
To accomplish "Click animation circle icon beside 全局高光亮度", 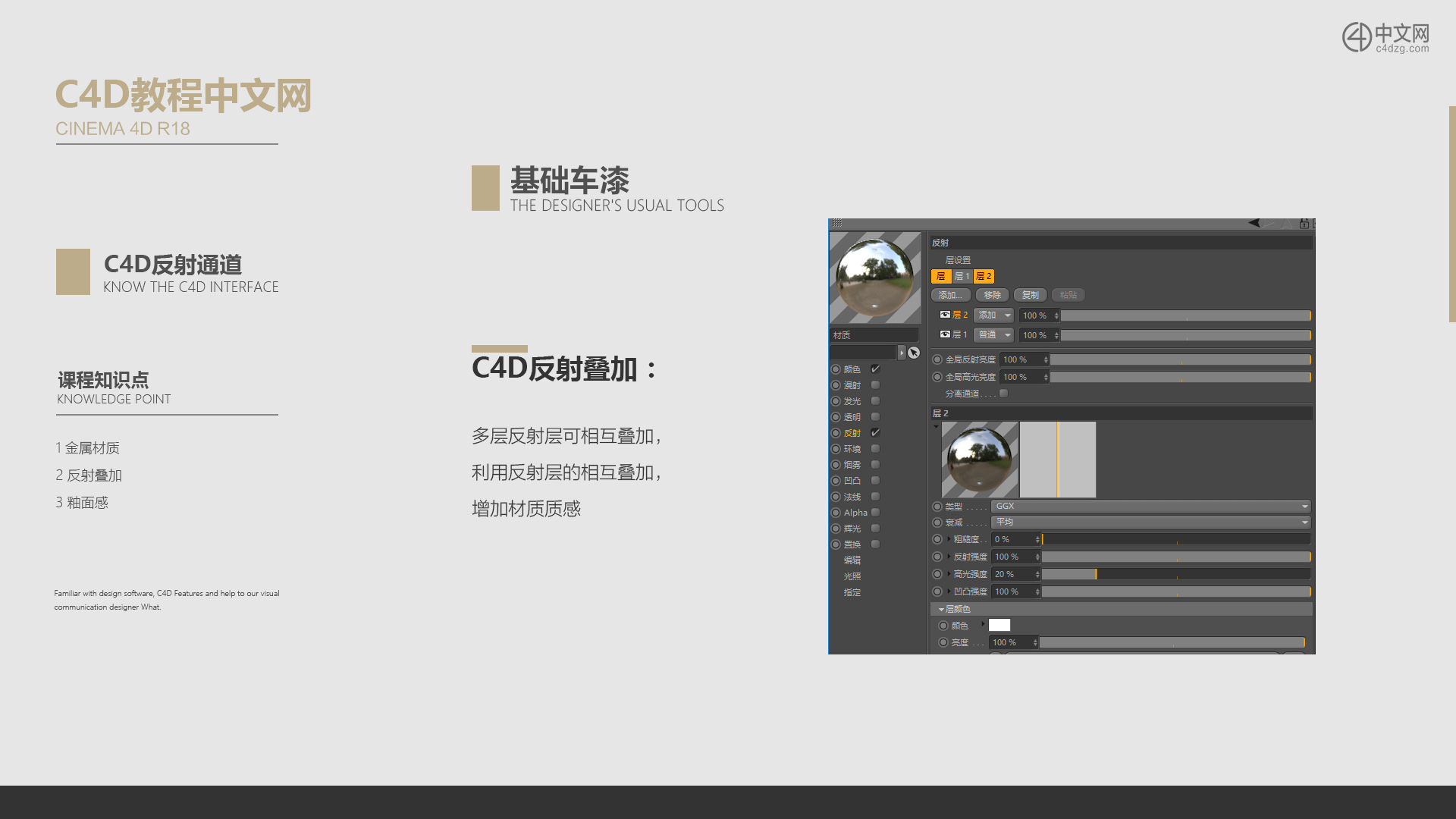I will coord(937,377).
